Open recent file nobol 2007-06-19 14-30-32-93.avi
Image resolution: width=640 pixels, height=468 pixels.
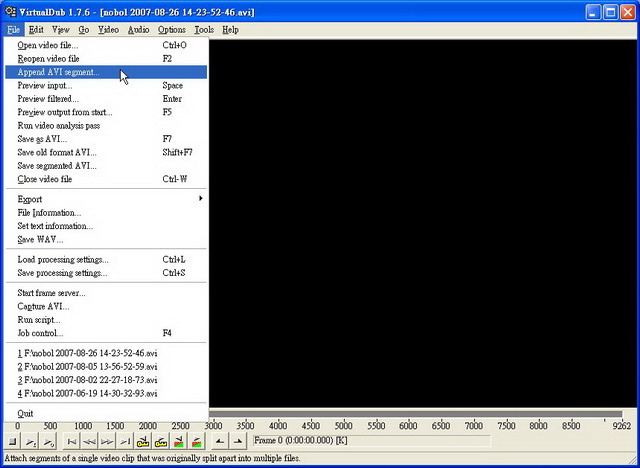[x=106, y=393]
